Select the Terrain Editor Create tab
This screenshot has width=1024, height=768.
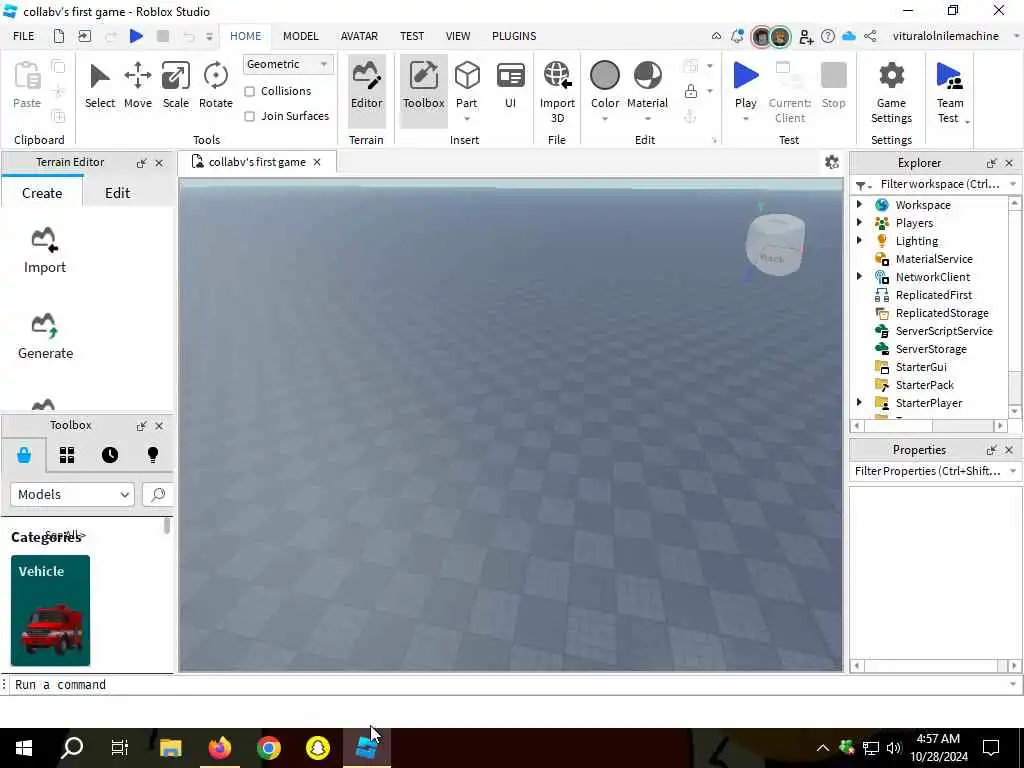pos(42,193)
